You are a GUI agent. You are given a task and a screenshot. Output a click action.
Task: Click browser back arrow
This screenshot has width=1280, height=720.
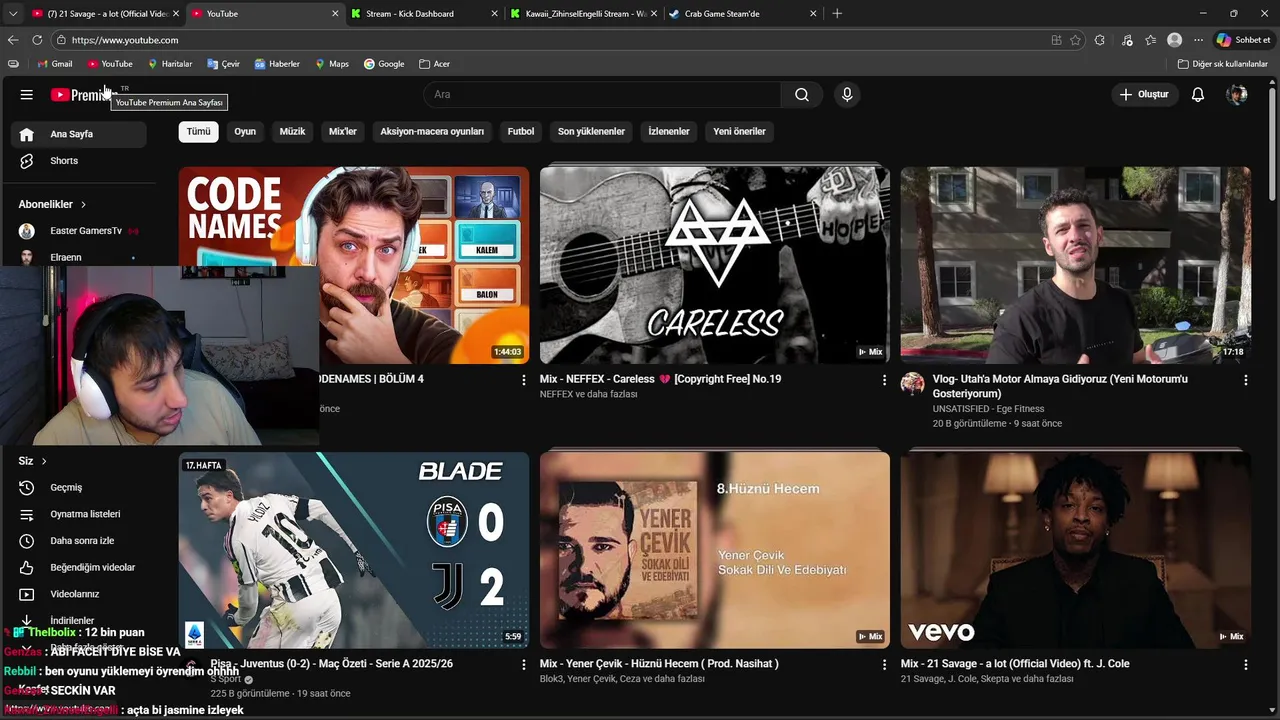click(13, 40)
